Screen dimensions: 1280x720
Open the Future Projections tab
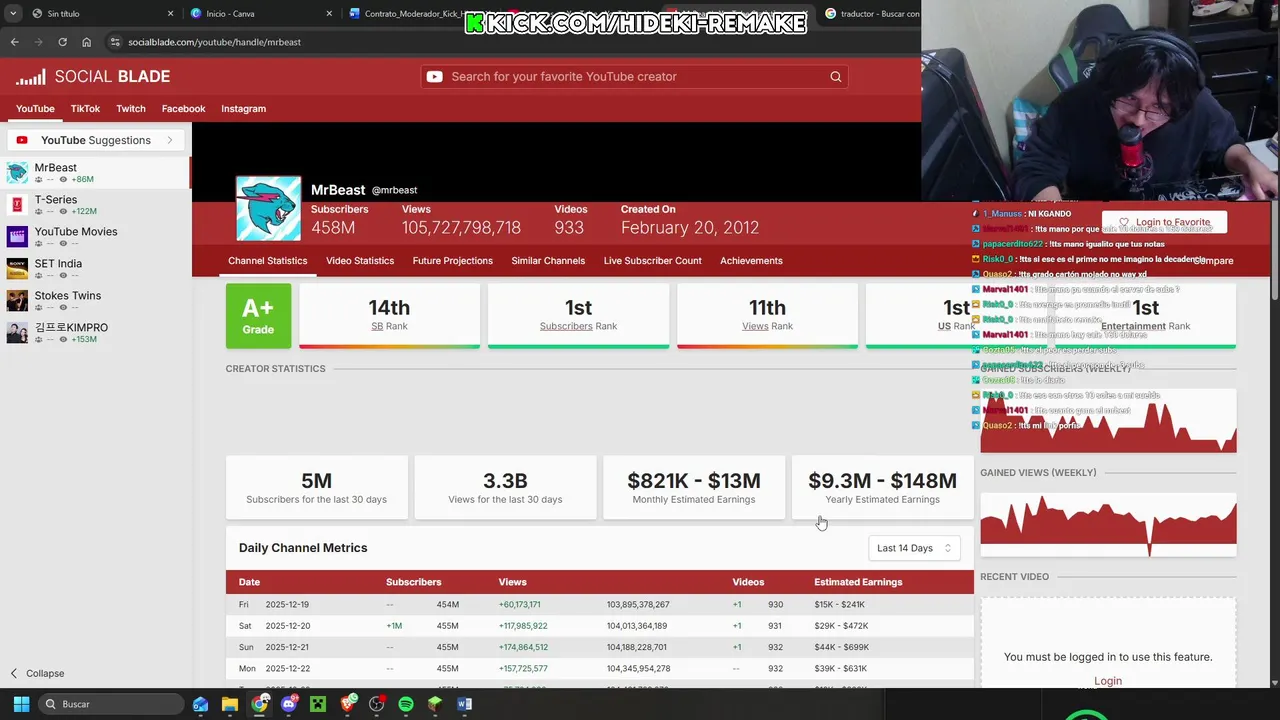tap(453, 261)
